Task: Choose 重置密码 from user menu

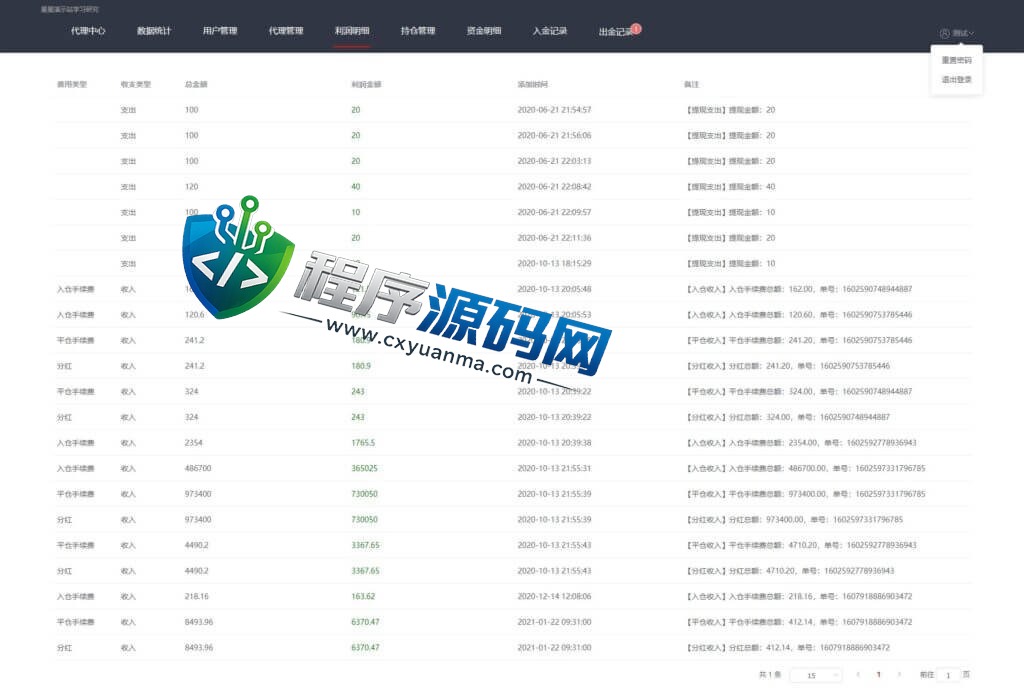Action: (x=956, y=60)
